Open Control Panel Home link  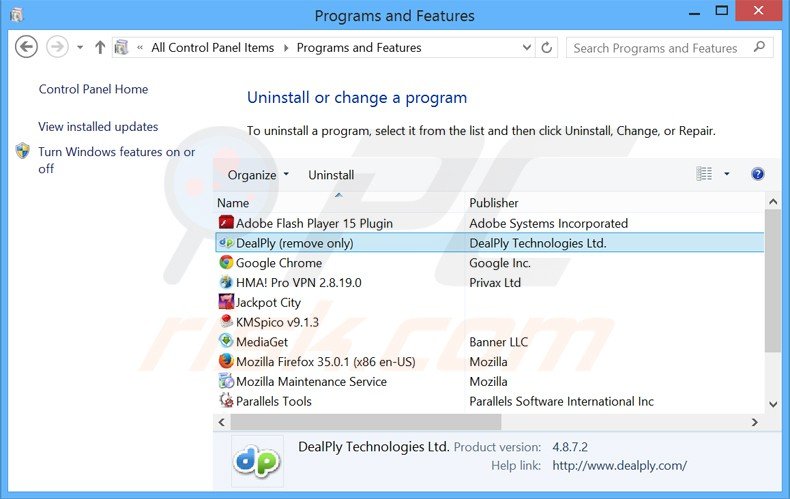[93, 89]
